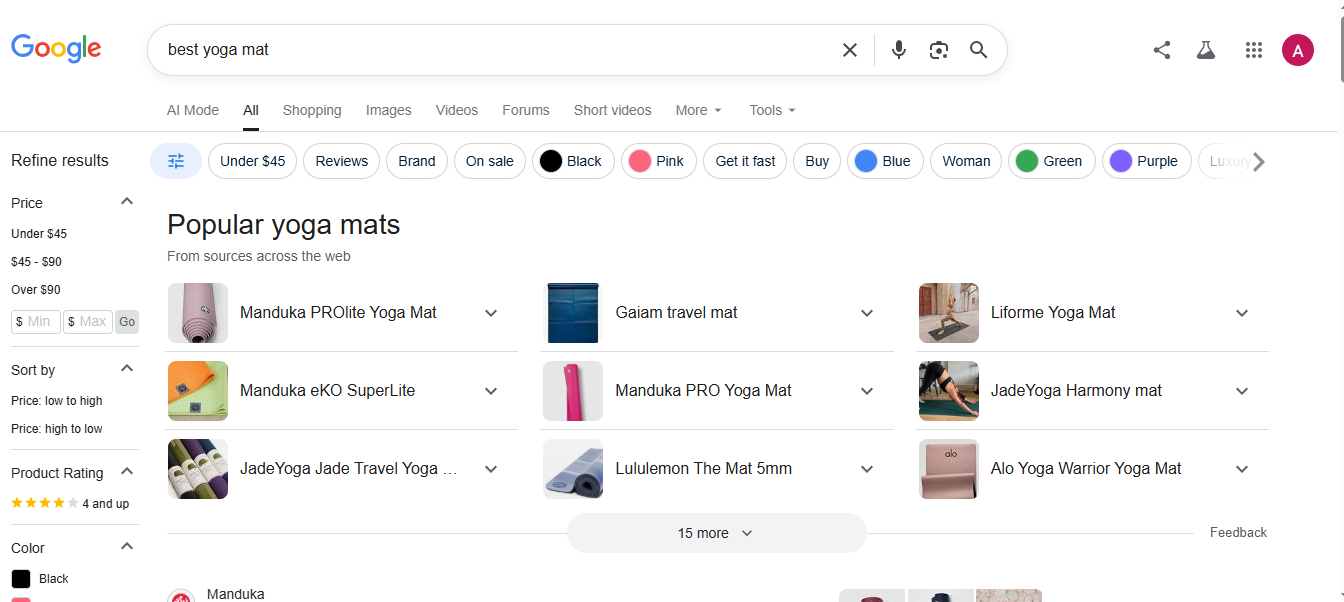The height and width of the screenshot is (602, 1344).
Task: Collapse the Color filter section
Action: [127, 547]
